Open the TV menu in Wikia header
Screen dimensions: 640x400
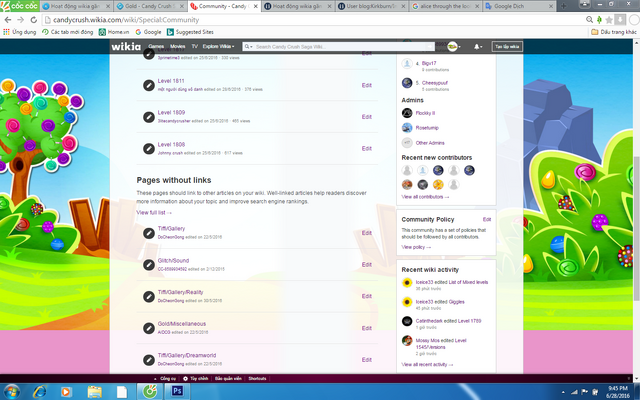(194, 47)
